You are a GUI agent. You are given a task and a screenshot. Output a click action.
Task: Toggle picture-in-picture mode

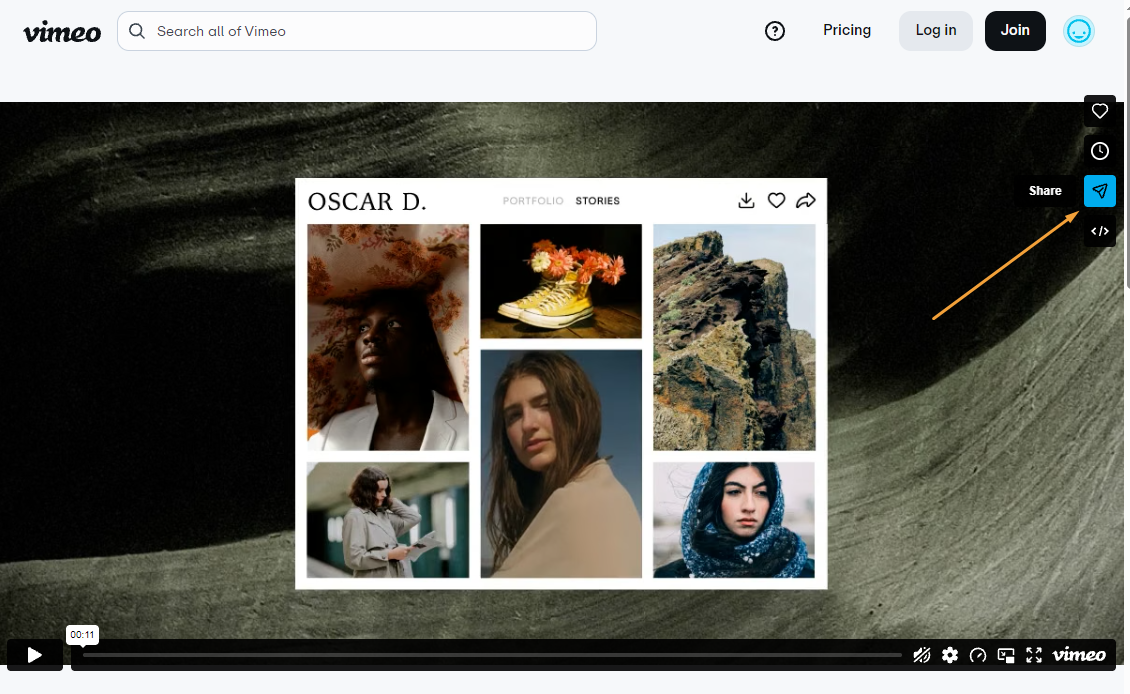tap(1006, 654)
